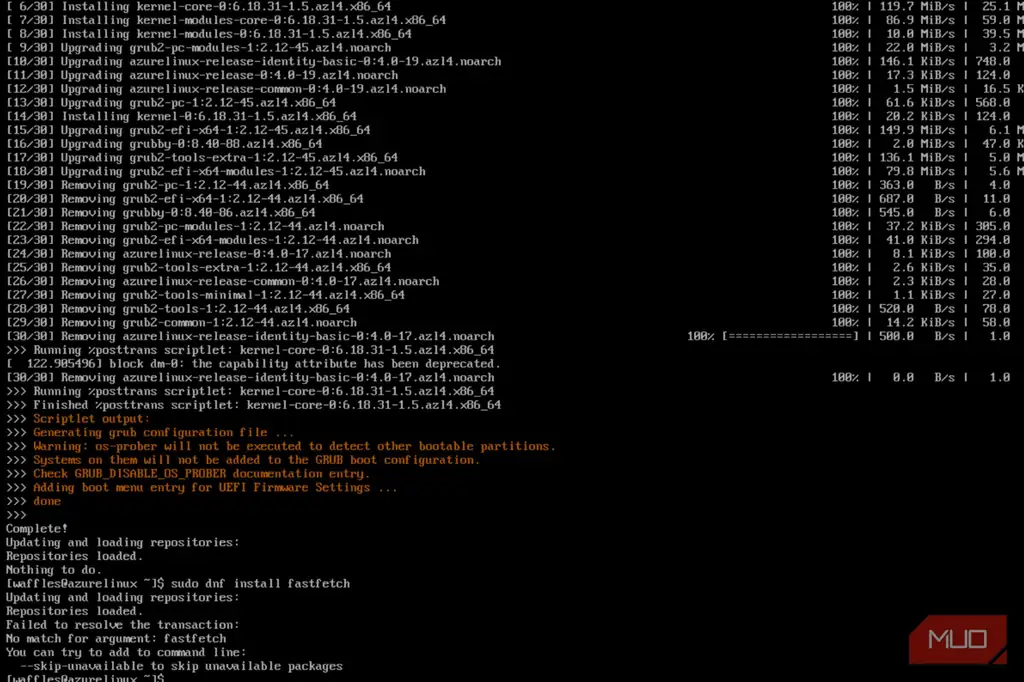Click '--skip-unavailable to skip unavailable packages' line
The width and height of the screenshot is (1024, 682).
(181, 666)
